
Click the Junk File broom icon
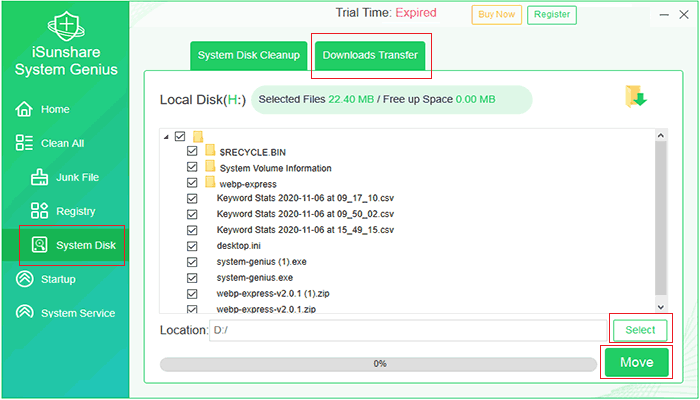point(39,177)
